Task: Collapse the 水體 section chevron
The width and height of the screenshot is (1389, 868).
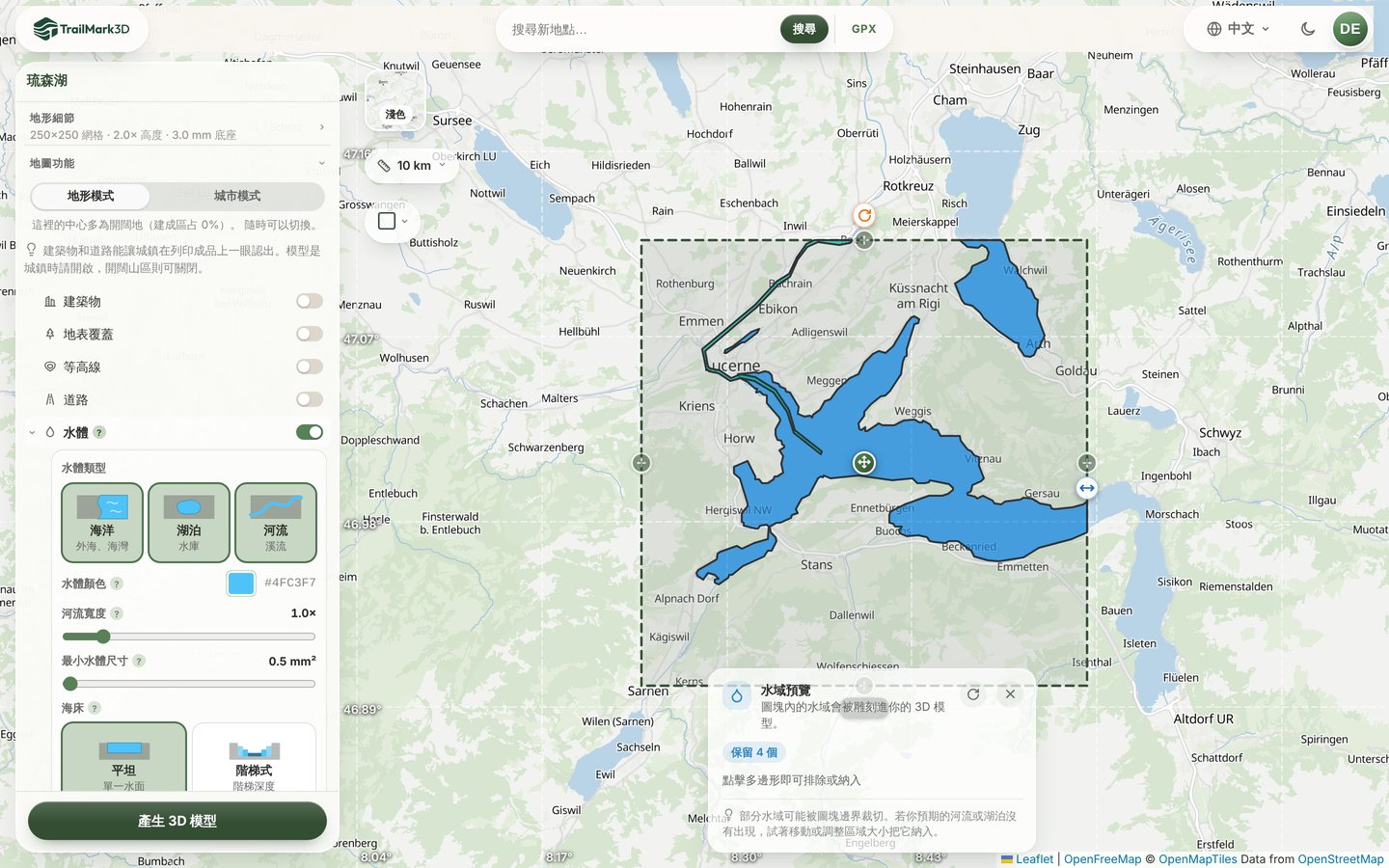Action: point(32,433)
